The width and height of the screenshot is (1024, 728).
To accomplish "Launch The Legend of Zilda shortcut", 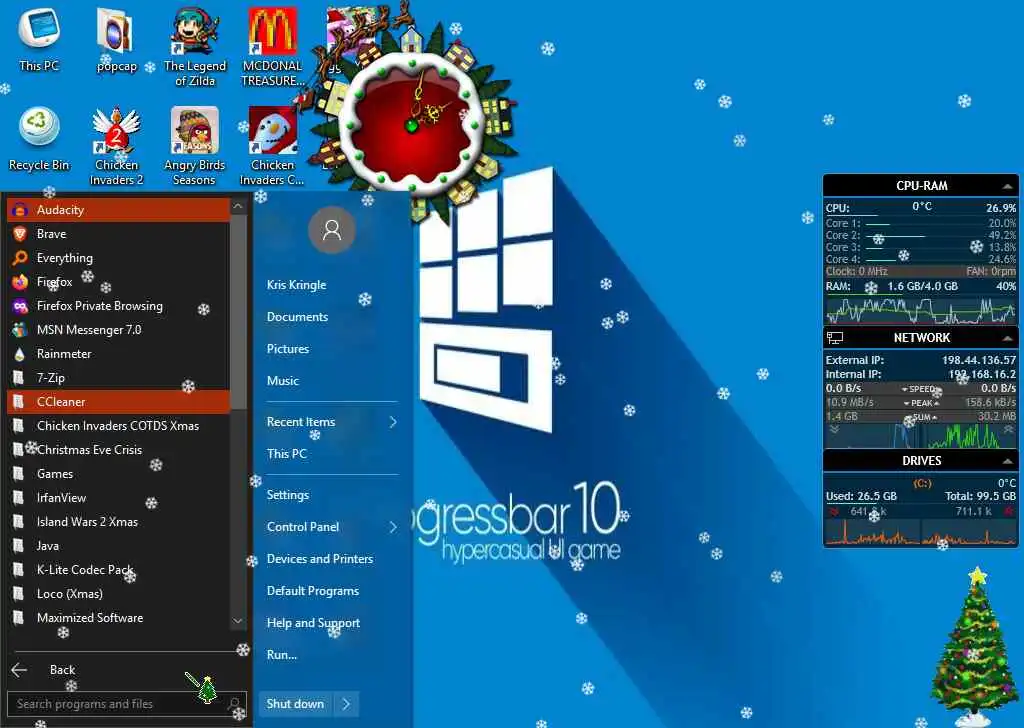I will (x=195, y=46).
